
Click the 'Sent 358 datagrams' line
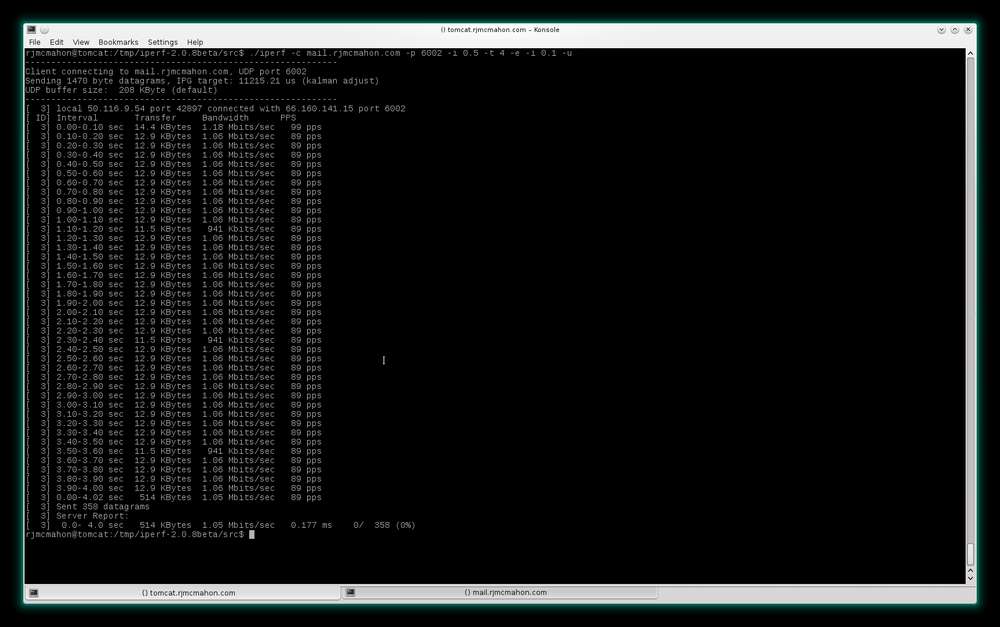[x=88, y=506]
